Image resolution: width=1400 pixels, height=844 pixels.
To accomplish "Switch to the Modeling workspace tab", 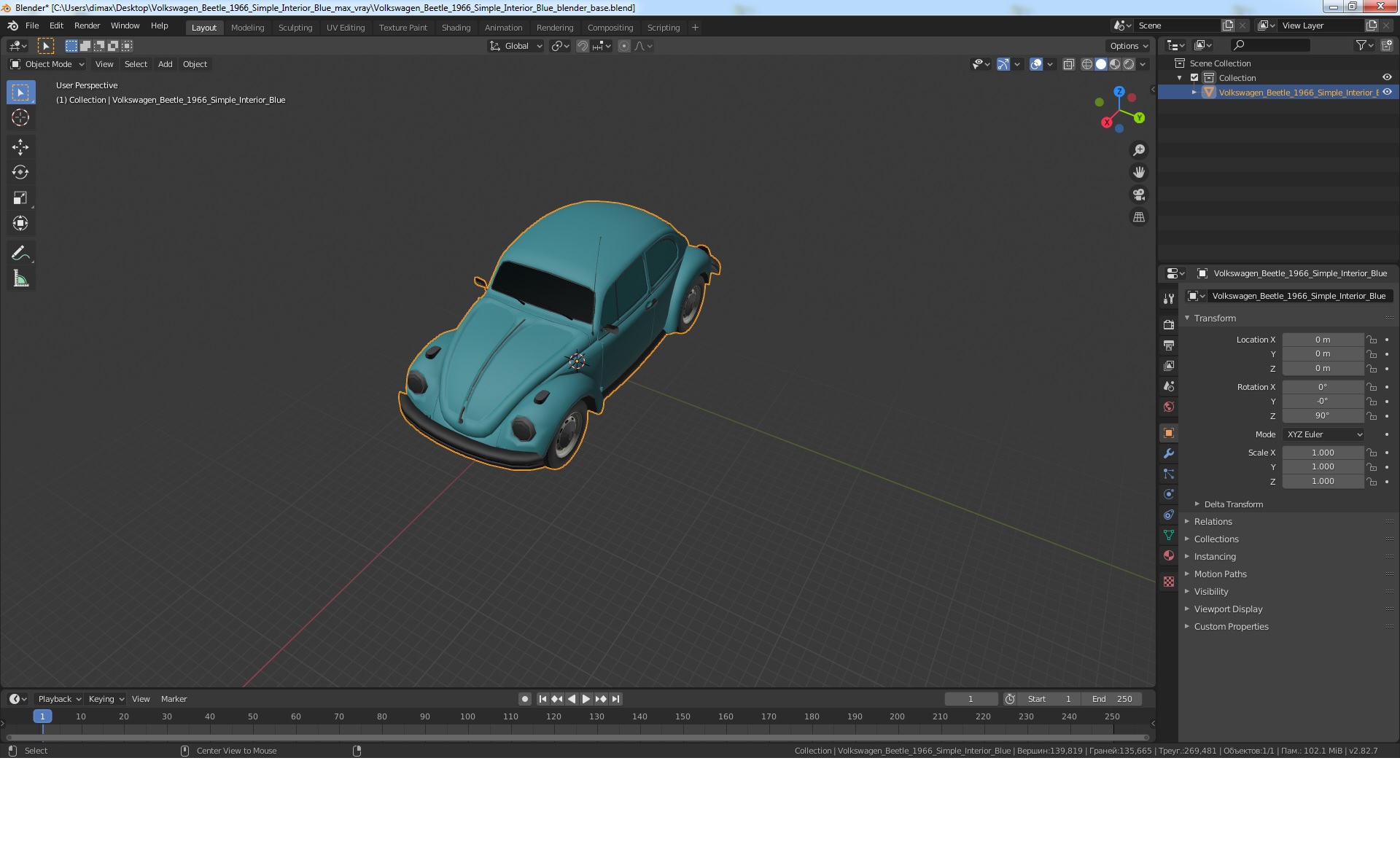I will click(x=247, y=28).
